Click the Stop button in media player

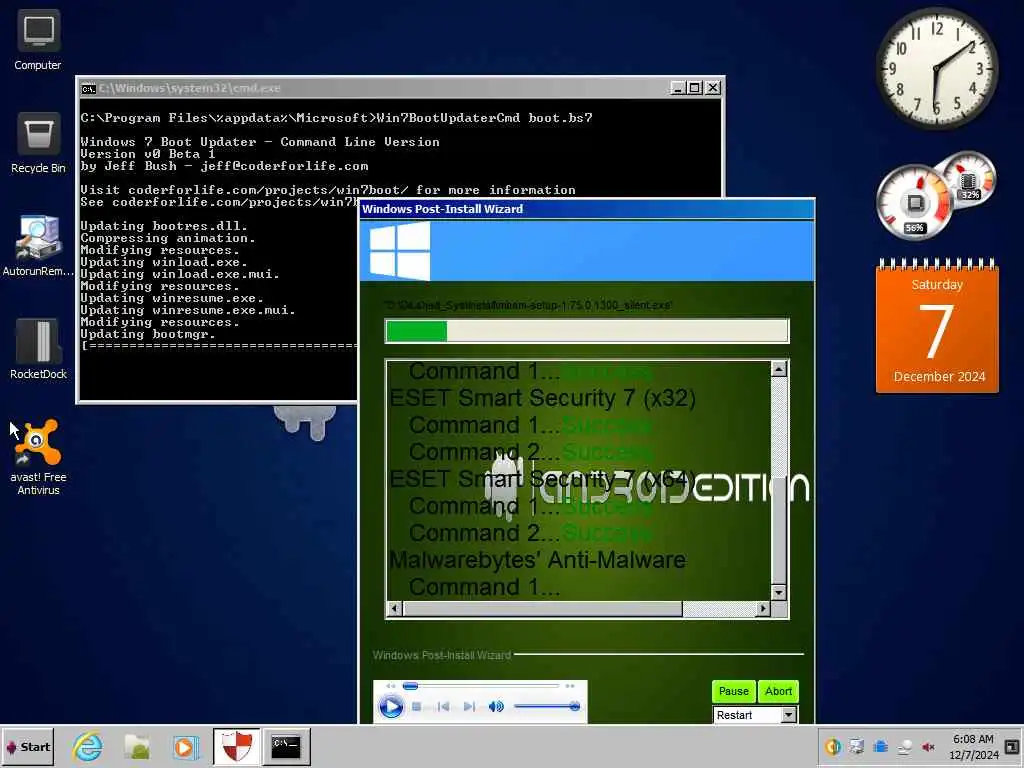coord(417,707)
